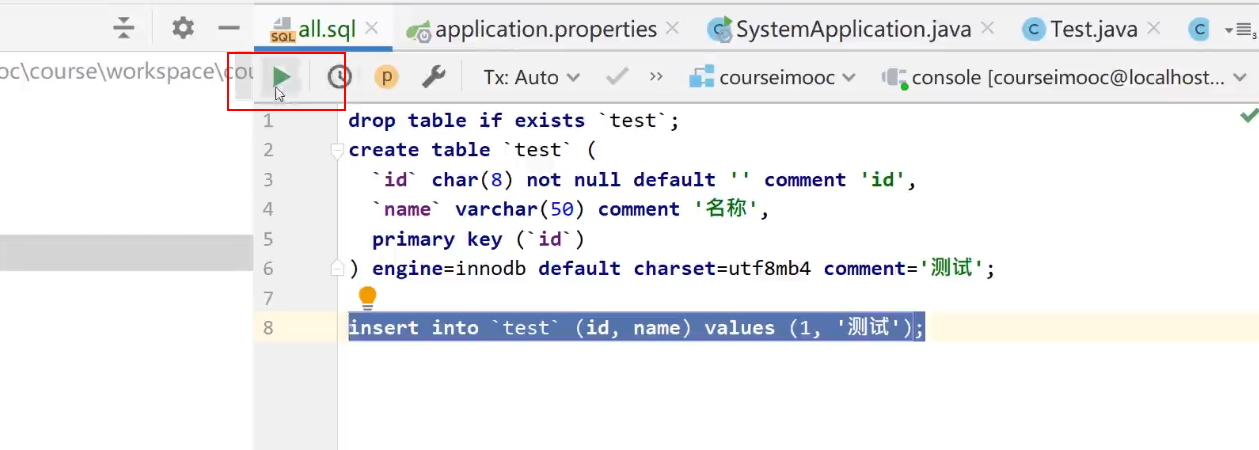Open settings with the wrench icon
Image resolution: width=1259 pixels, height=450 pixels.
(433, 76)
